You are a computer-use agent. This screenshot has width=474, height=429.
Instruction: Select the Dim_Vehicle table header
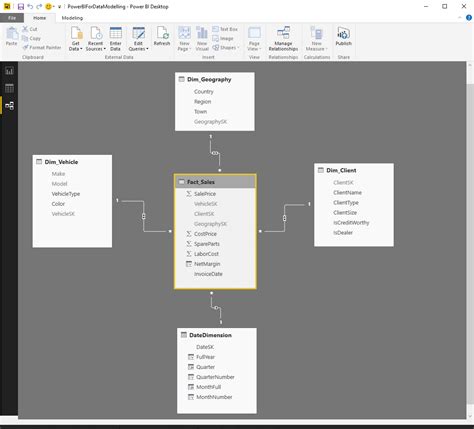(x=72, y=162)
